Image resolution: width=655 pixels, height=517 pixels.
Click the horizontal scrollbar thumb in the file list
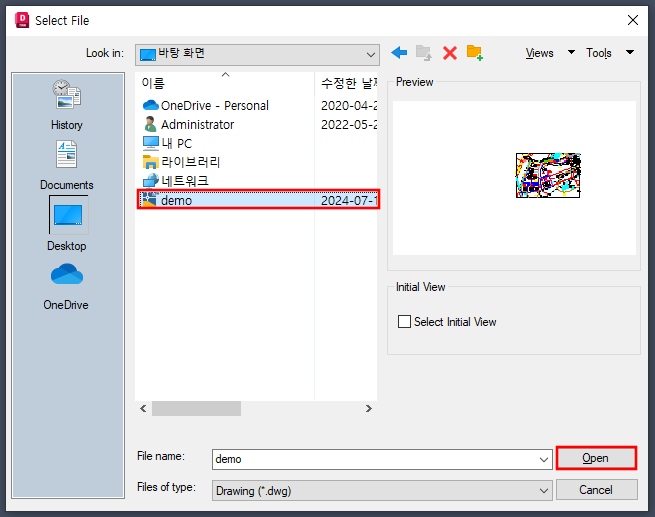tap(196, 408)
